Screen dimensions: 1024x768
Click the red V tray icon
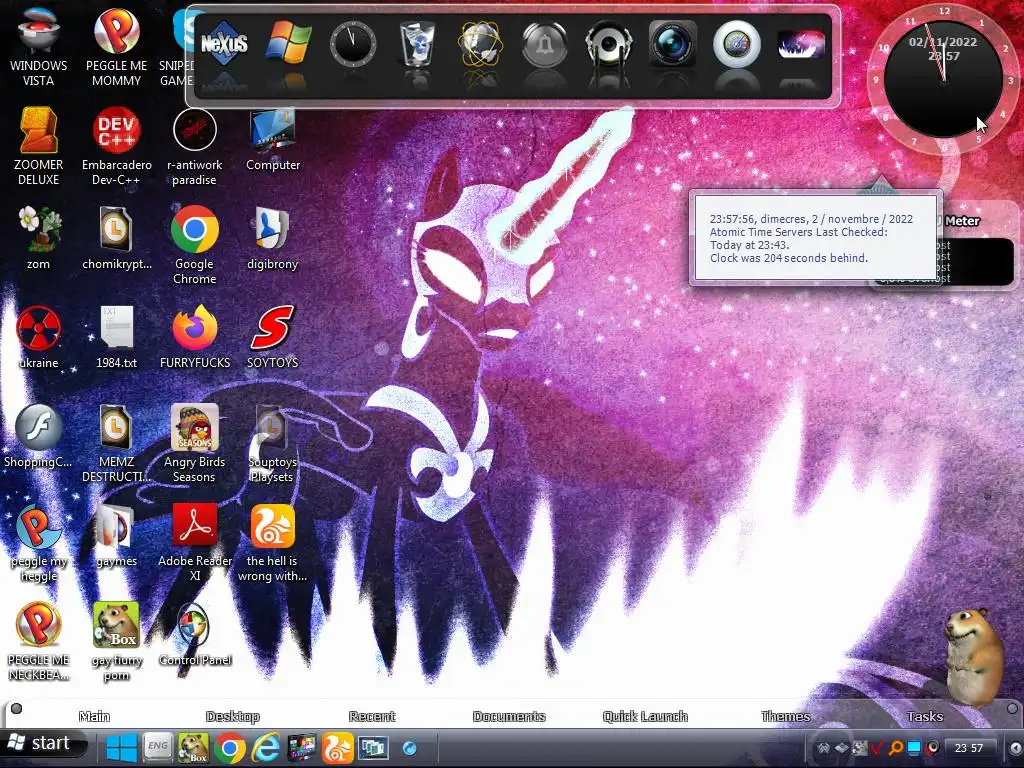(877, 748)
